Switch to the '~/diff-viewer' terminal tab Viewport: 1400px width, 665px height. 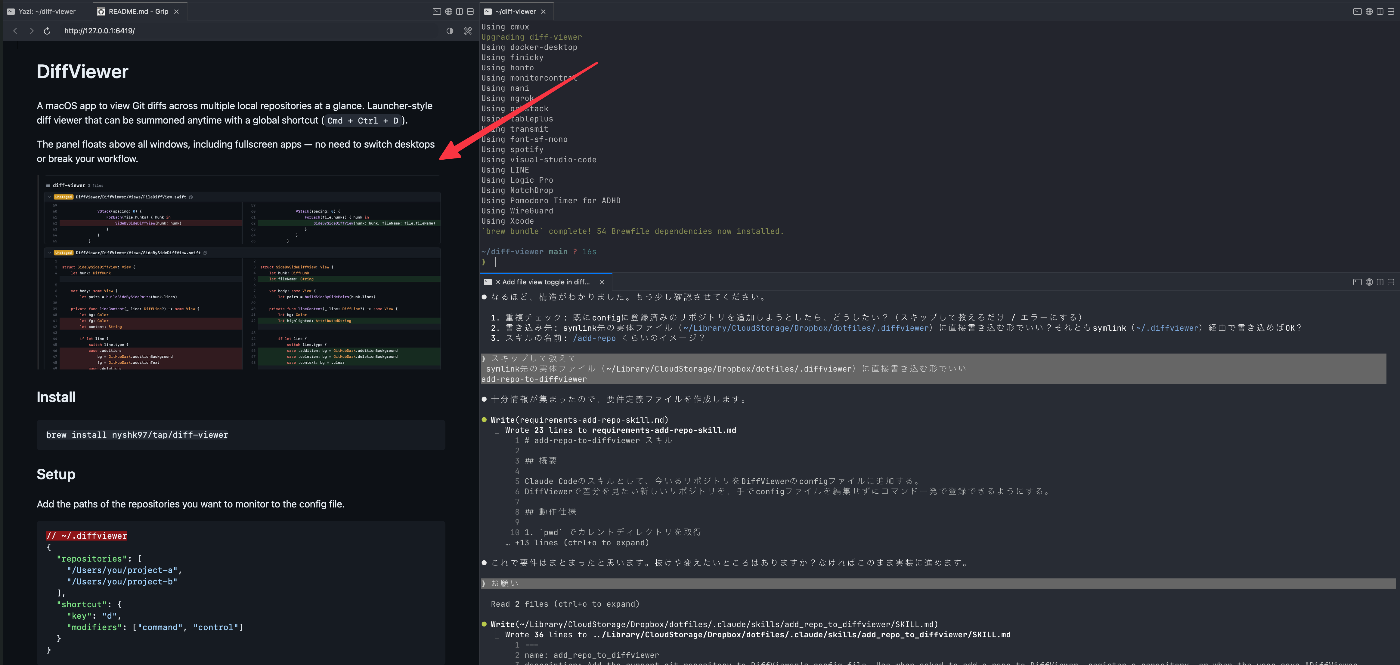514,11
